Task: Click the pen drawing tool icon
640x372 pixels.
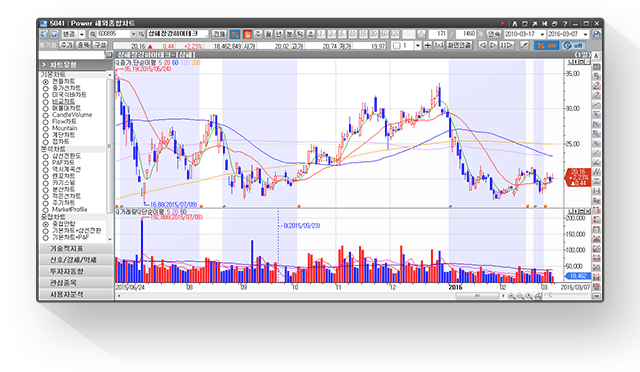Action: (x=524, y=45)
